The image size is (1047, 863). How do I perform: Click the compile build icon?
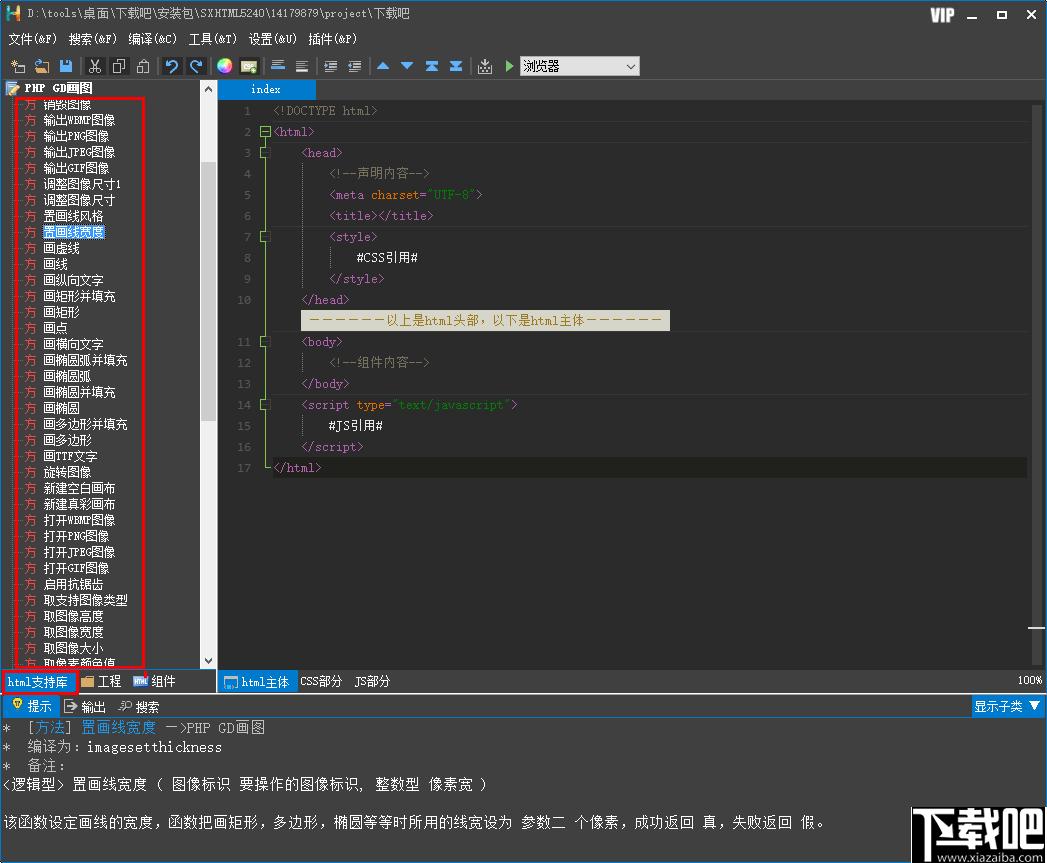click(x=485, y=66)
